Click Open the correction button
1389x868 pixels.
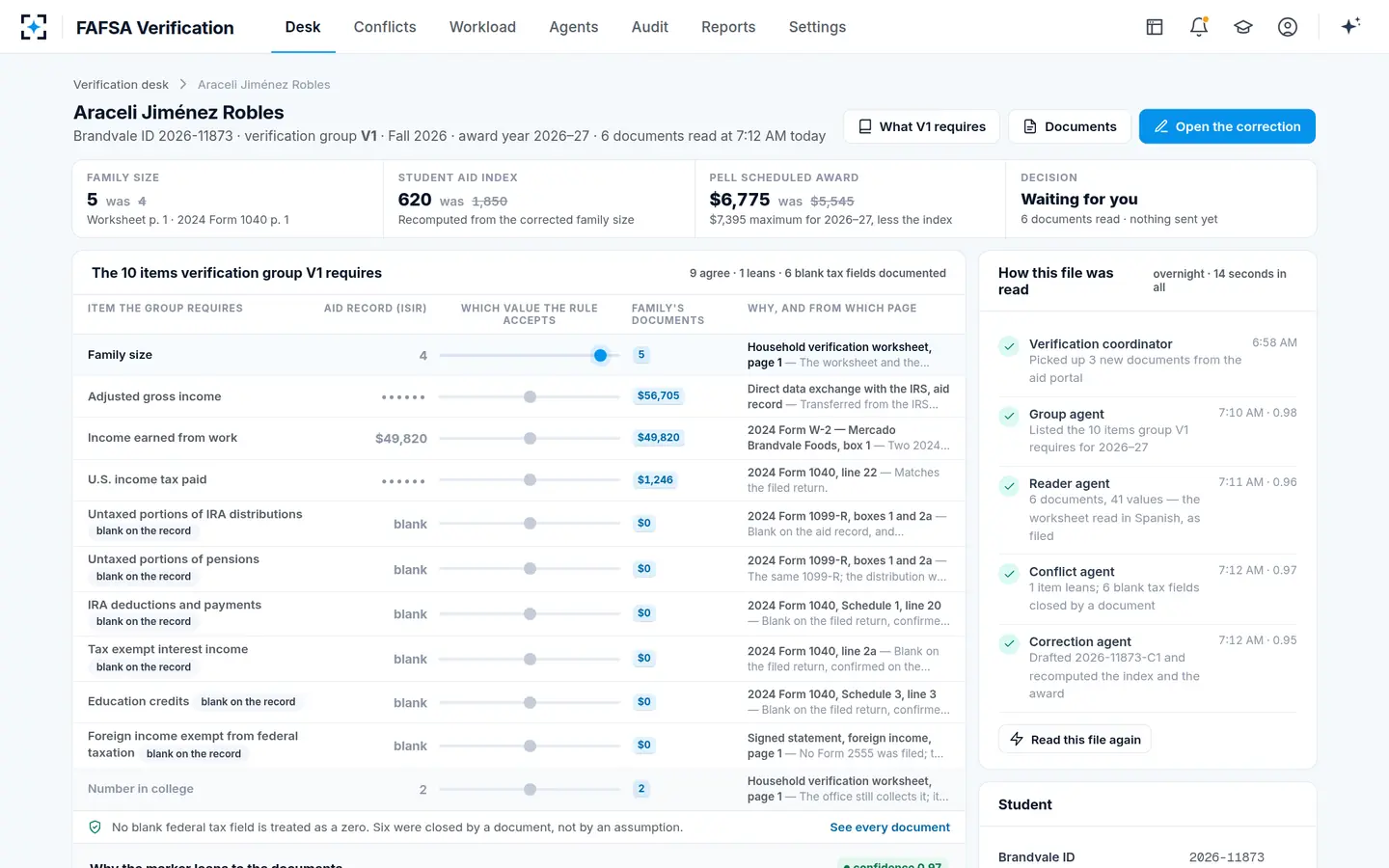click(x=1227, y=126)
